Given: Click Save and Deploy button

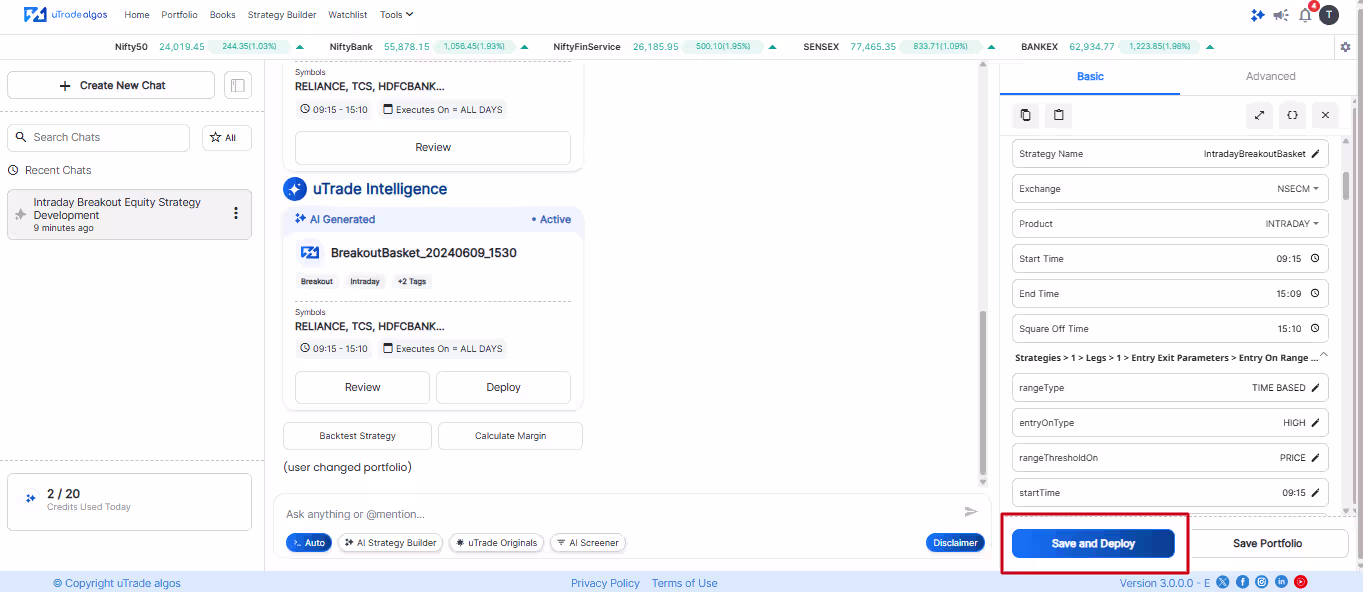Looking at the screenshot, I should pyautogui.click(x=1093, y=544).
